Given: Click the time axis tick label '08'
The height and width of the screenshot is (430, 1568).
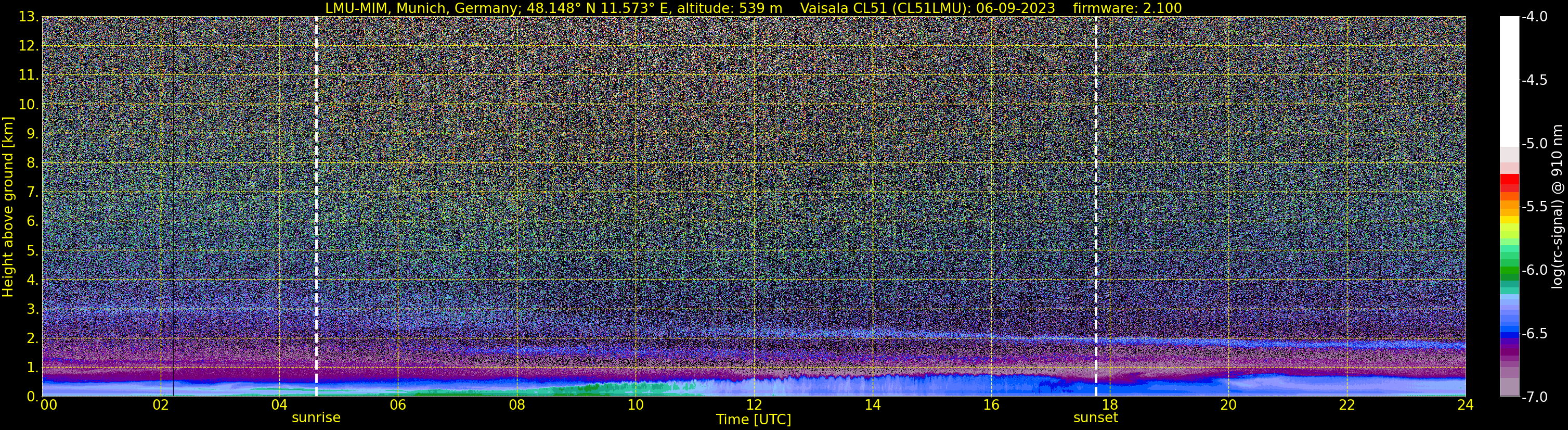Looking at the screenshot, I should [516, 405].
